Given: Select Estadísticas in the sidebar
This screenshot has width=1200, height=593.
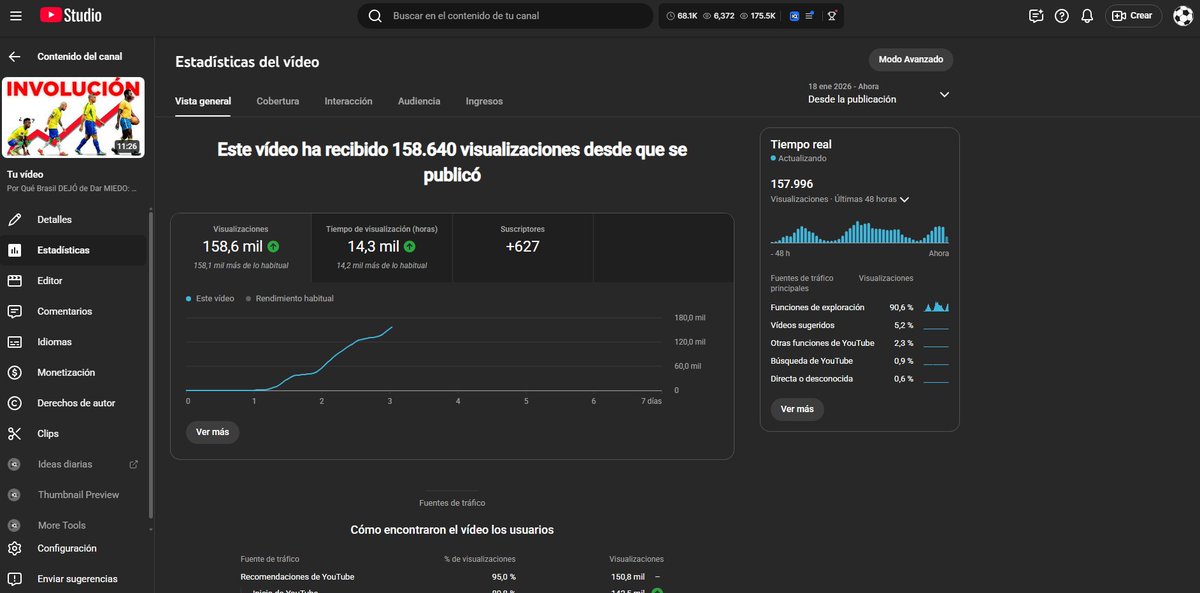Looking at the screenshot, I should point(74,250).
